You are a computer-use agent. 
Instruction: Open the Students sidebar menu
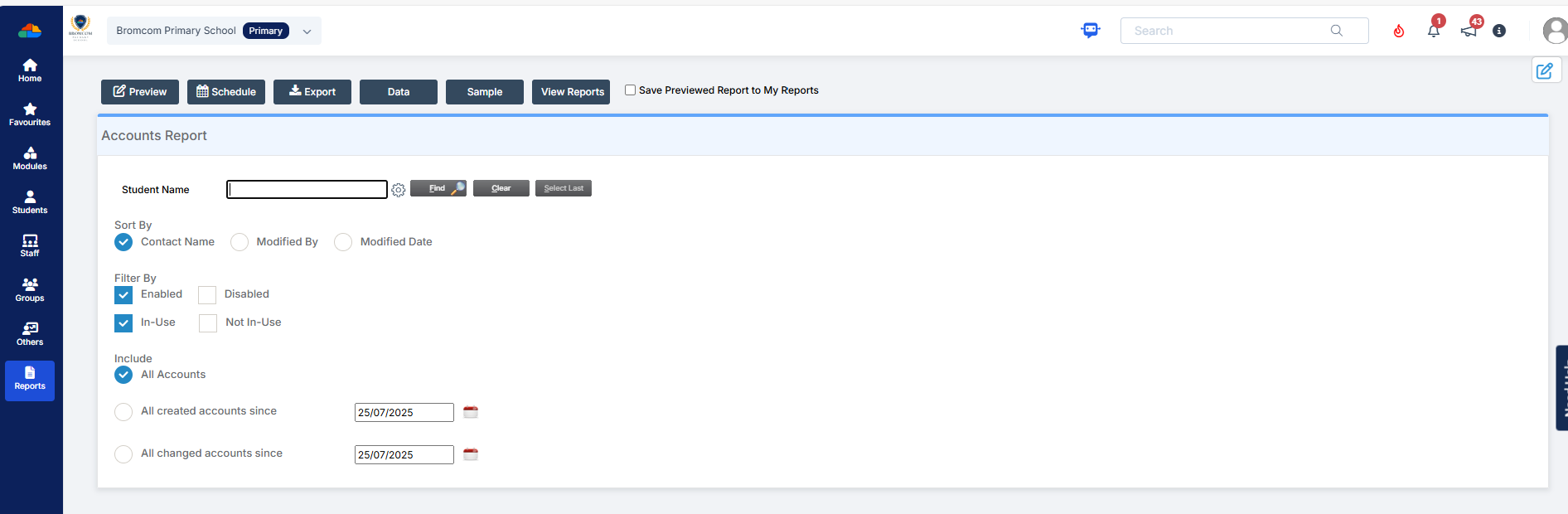coord(30,201)
